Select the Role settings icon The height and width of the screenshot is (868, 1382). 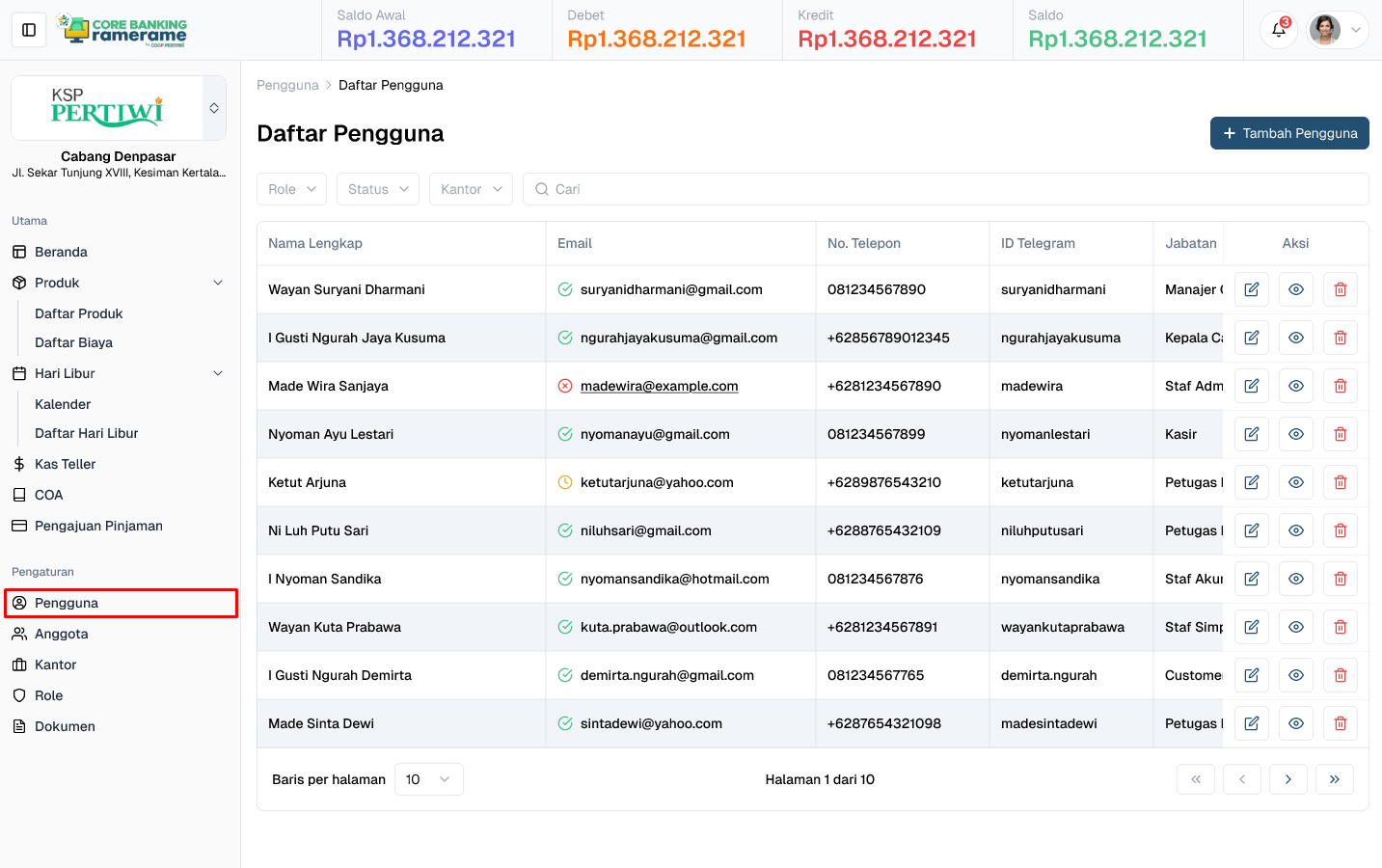(x=20, y=695)
